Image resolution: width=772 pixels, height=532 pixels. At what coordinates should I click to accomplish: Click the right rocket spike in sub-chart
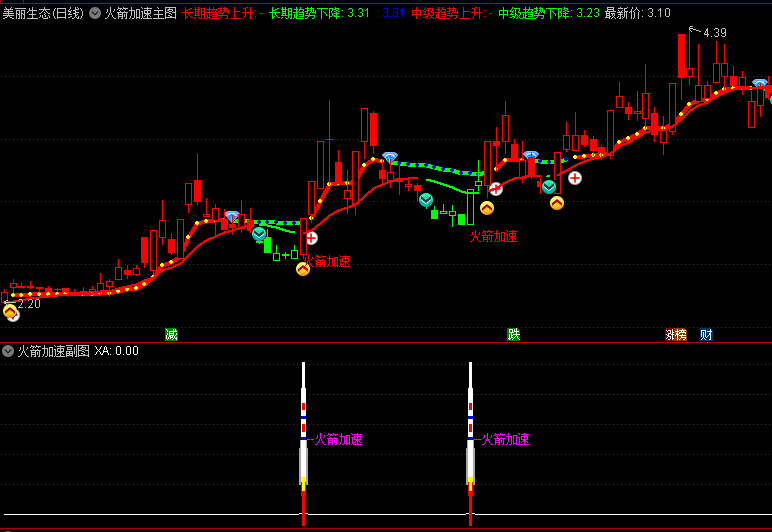(470, 444)
